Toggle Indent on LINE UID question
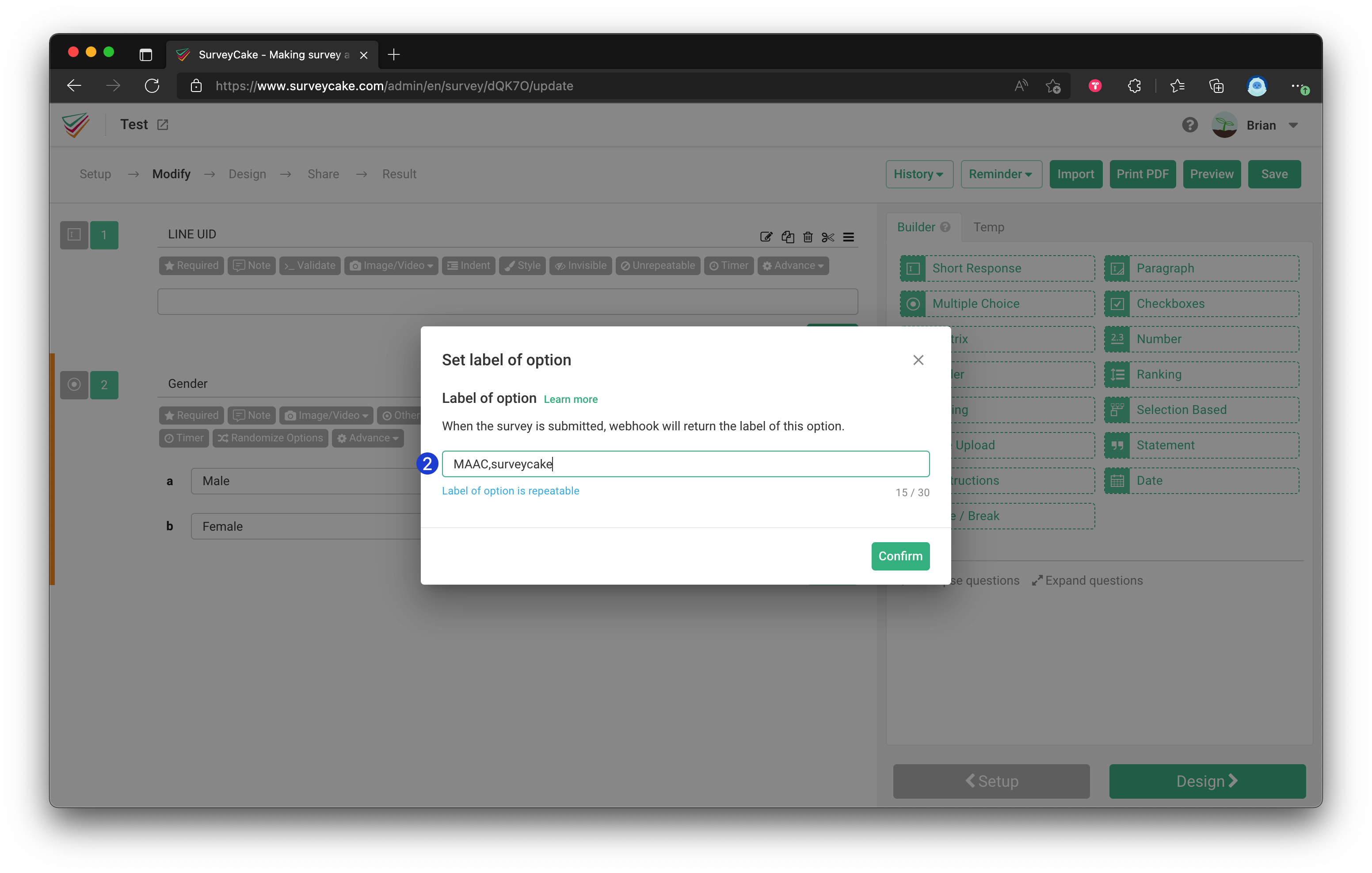The image size is (1372, 873). pyautogui.click(x=469, y=266)
